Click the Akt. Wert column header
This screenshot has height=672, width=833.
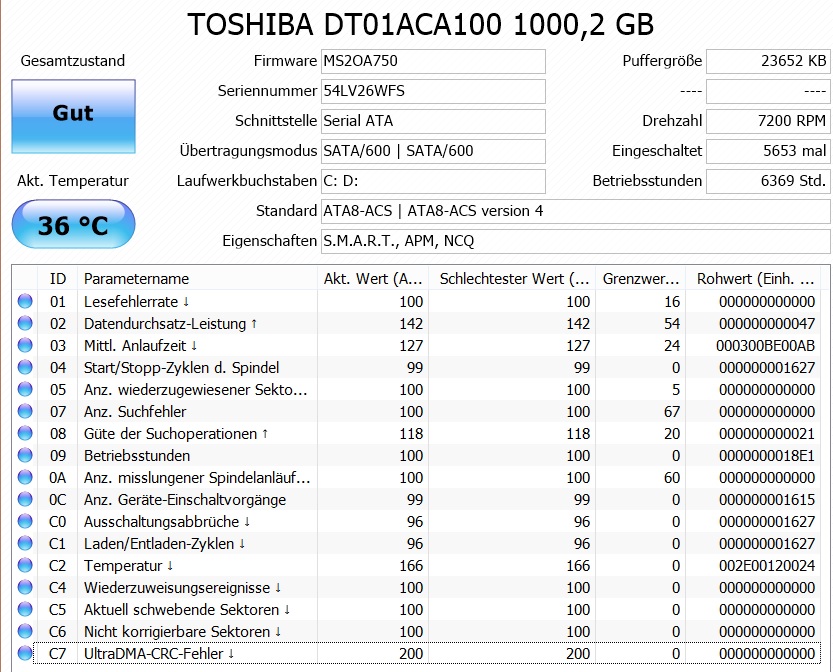[x=373, y=278]
